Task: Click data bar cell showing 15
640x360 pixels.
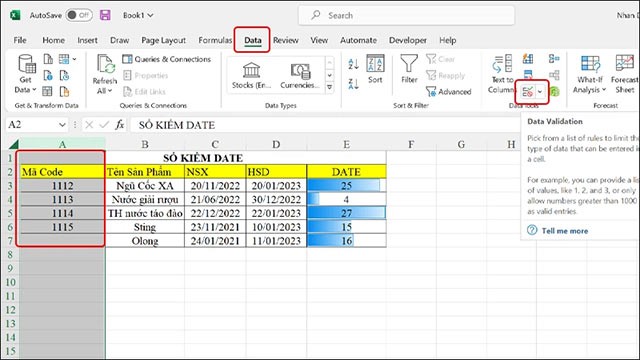Action: coord(346,227)
